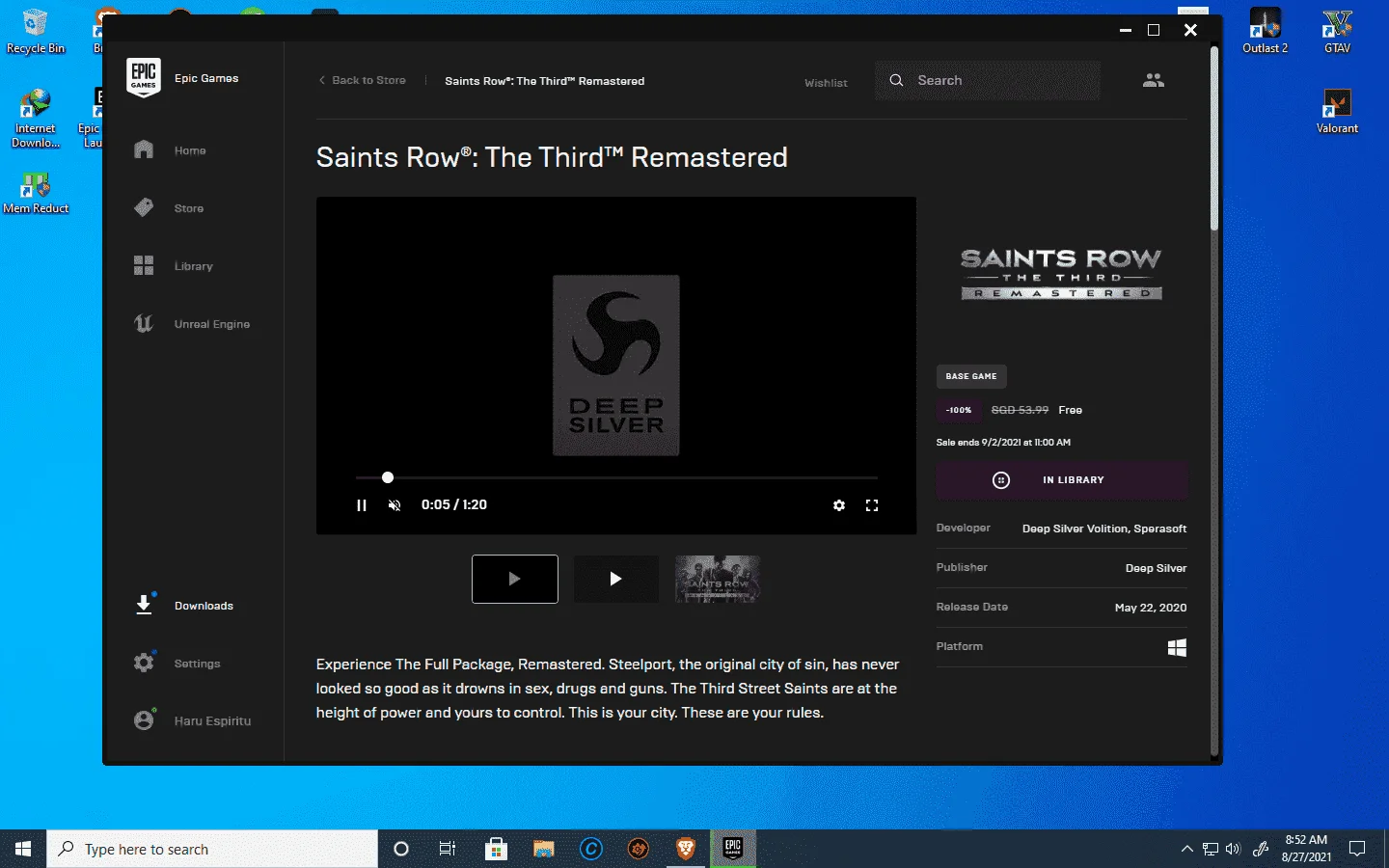Click the taskbar search box
Screen dimensions: 1389x868
click(x=212, y=849)
